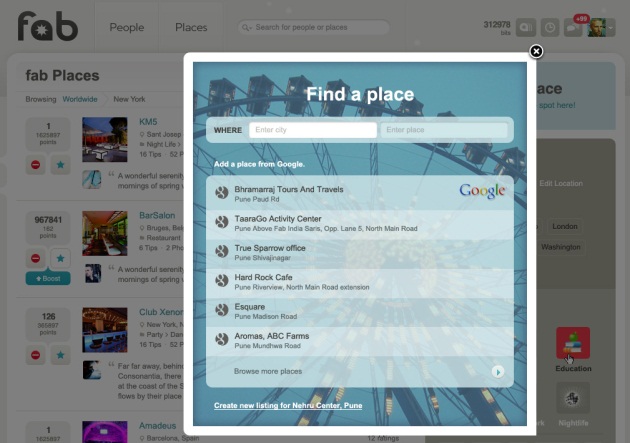Click the reviewer avatar under KM5
Screen dimensions: 630x443
(92, 180)
